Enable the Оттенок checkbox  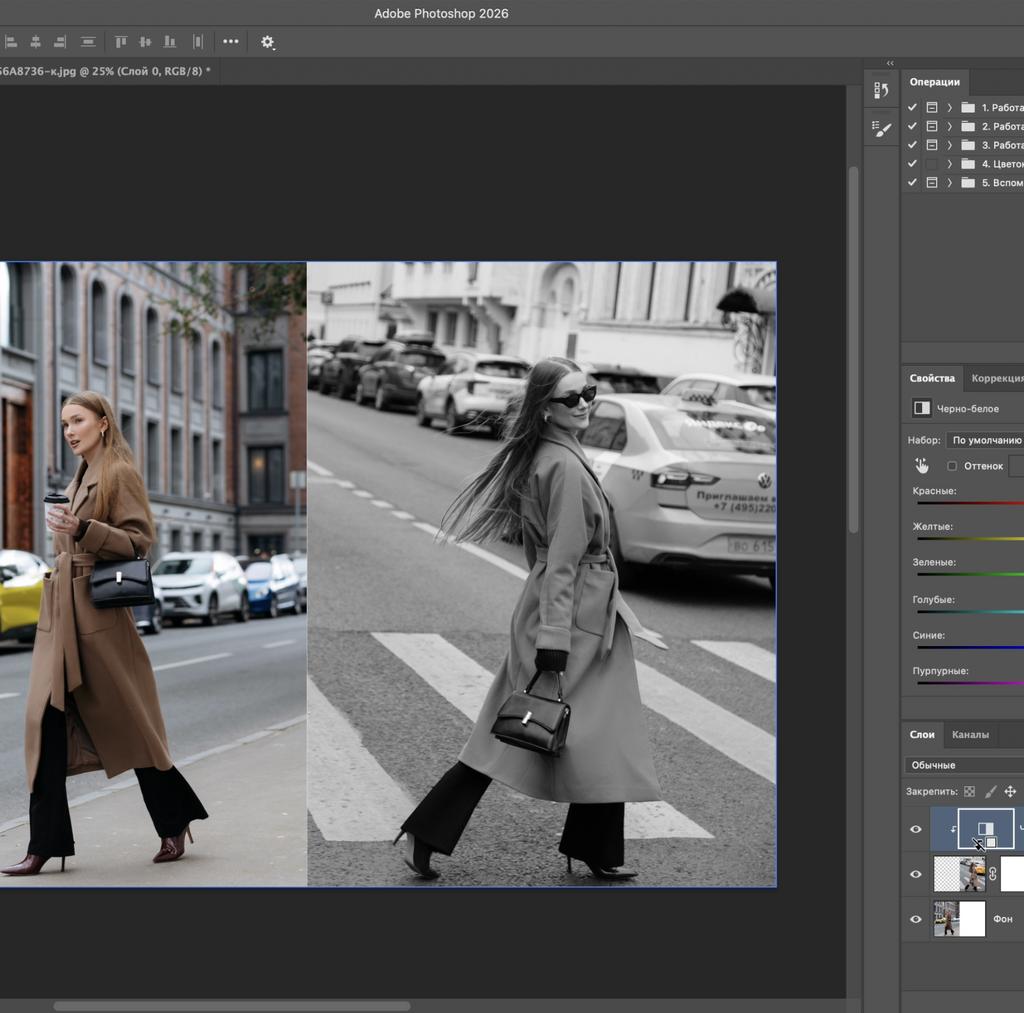[952, 465]
